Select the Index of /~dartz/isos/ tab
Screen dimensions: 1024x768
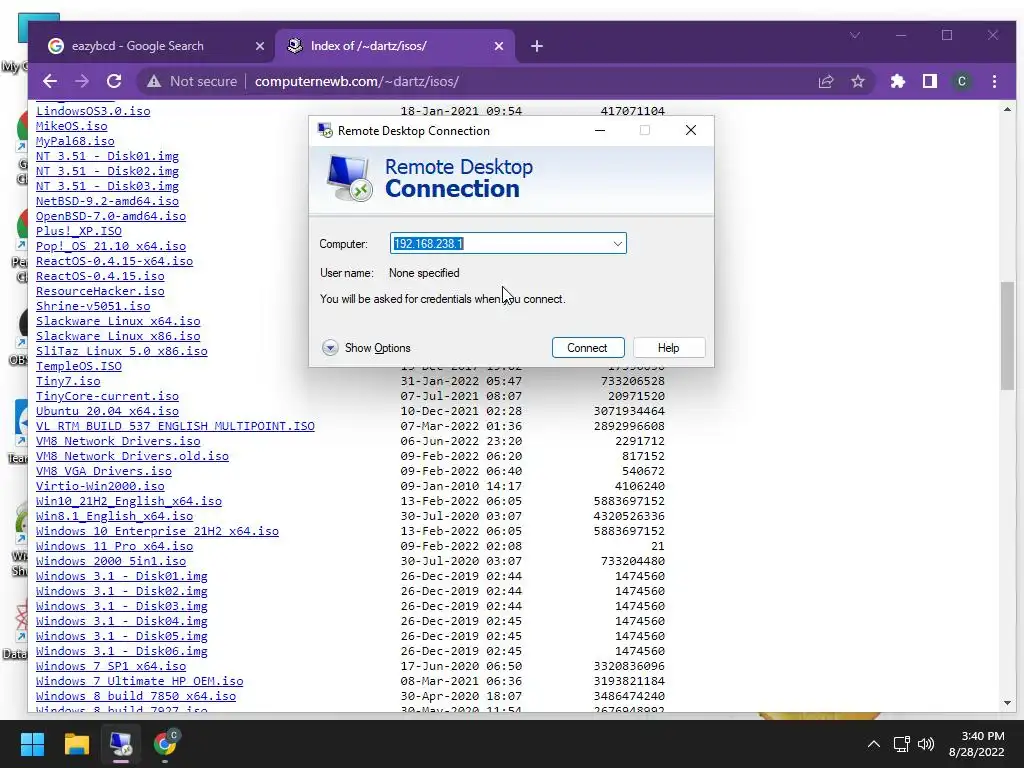pos(368,46)
